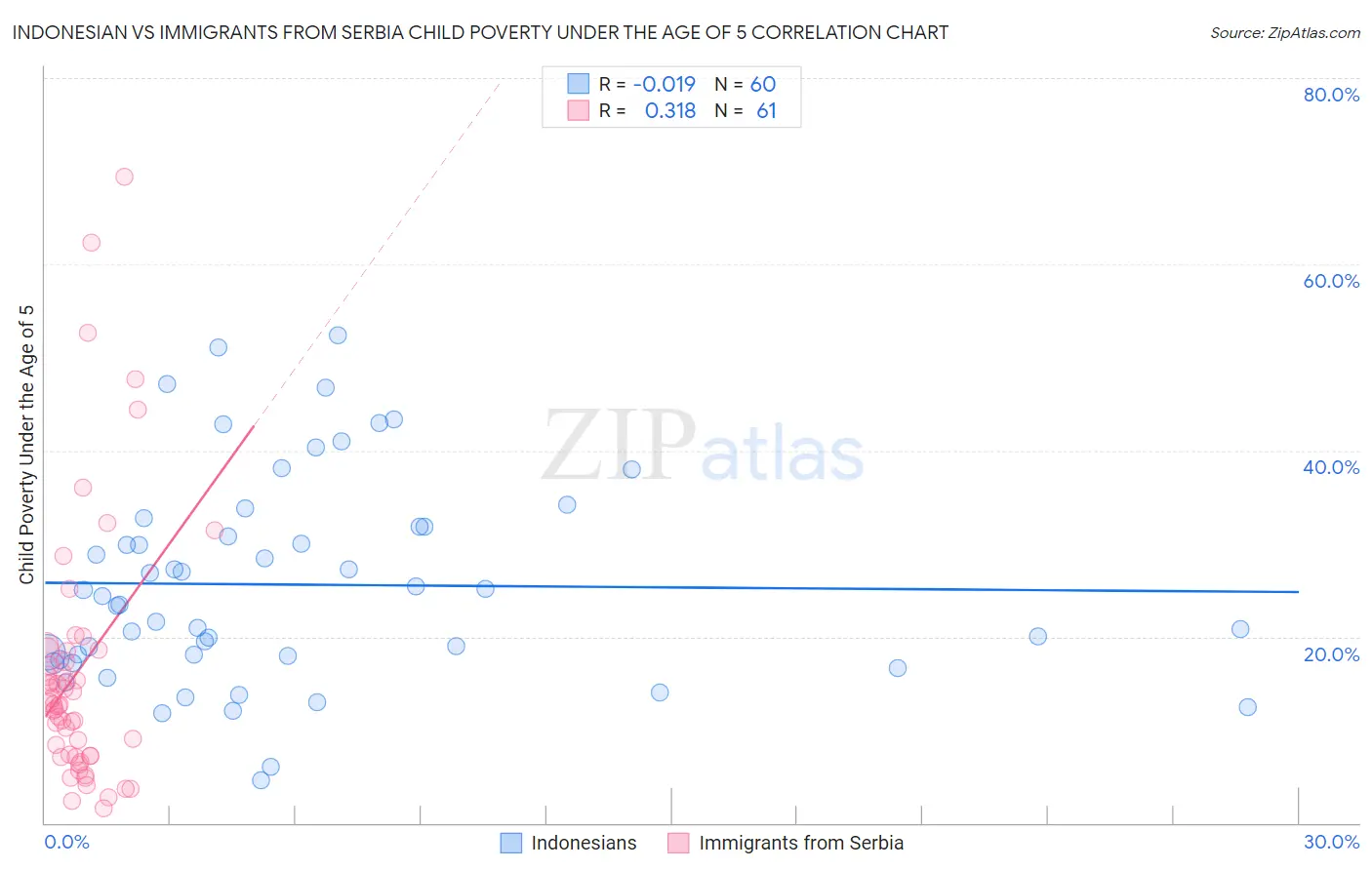Click the Child Poverty y-axis title
The width and height of the screenshot is (1372, 870).
tap(26, 445)
